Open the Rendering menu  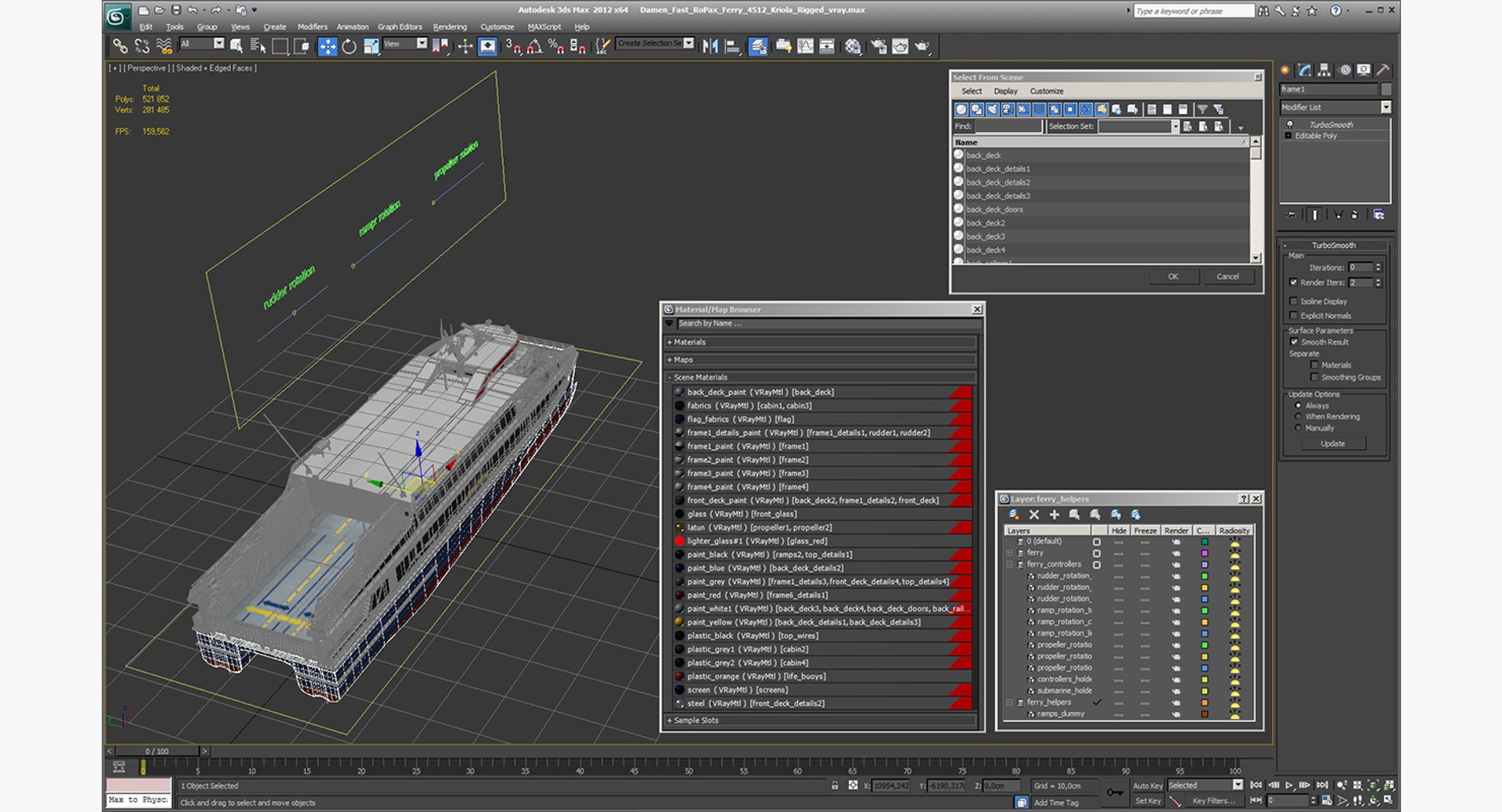(450, 27)
